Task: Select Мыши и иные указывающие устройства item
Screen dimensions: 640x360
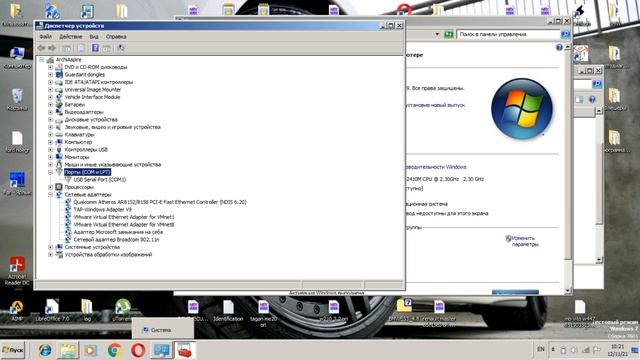Action: (113, 164)
